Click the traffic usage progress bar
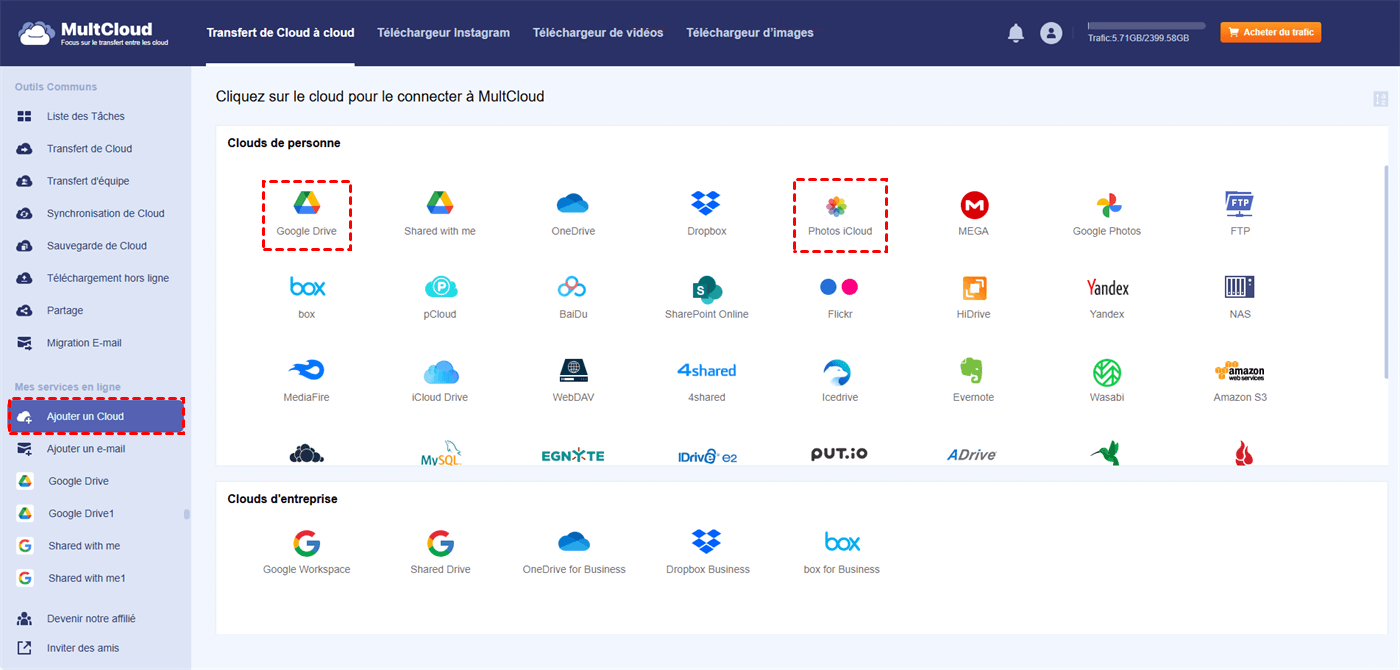 click(1146, 25)
